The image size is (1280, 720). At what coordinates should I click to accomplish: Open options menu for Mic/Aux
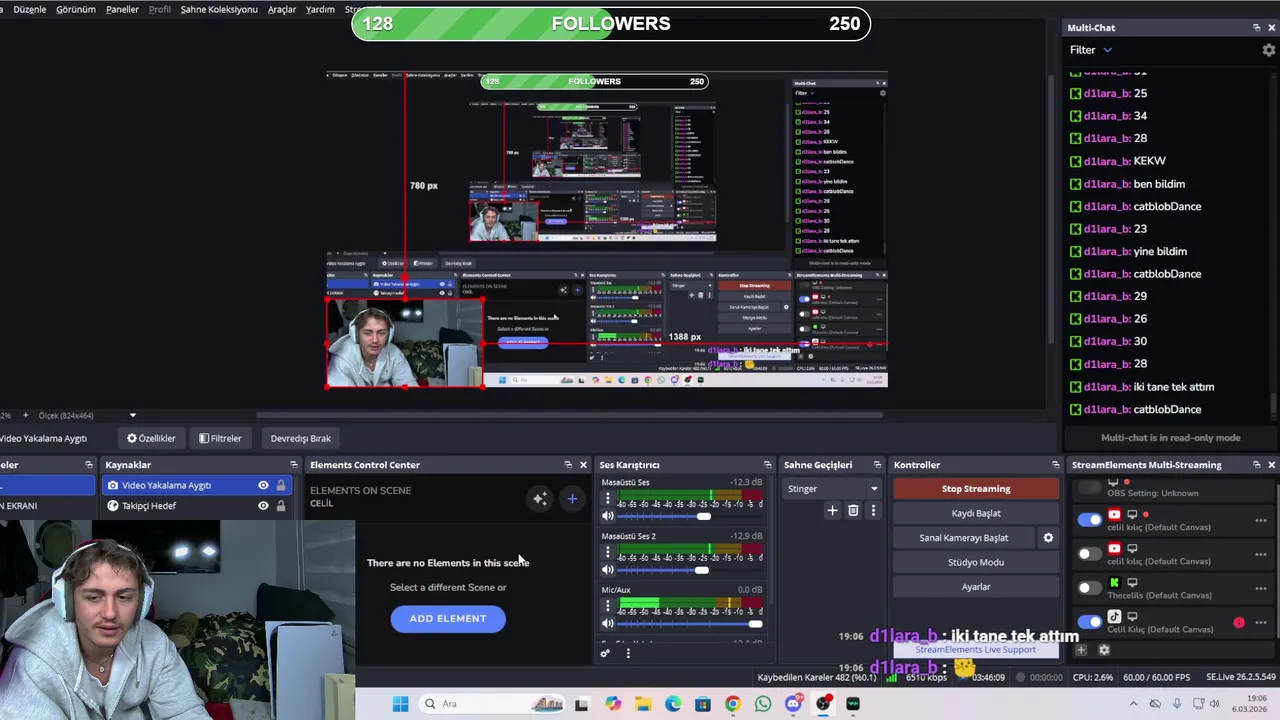(607, 606)
